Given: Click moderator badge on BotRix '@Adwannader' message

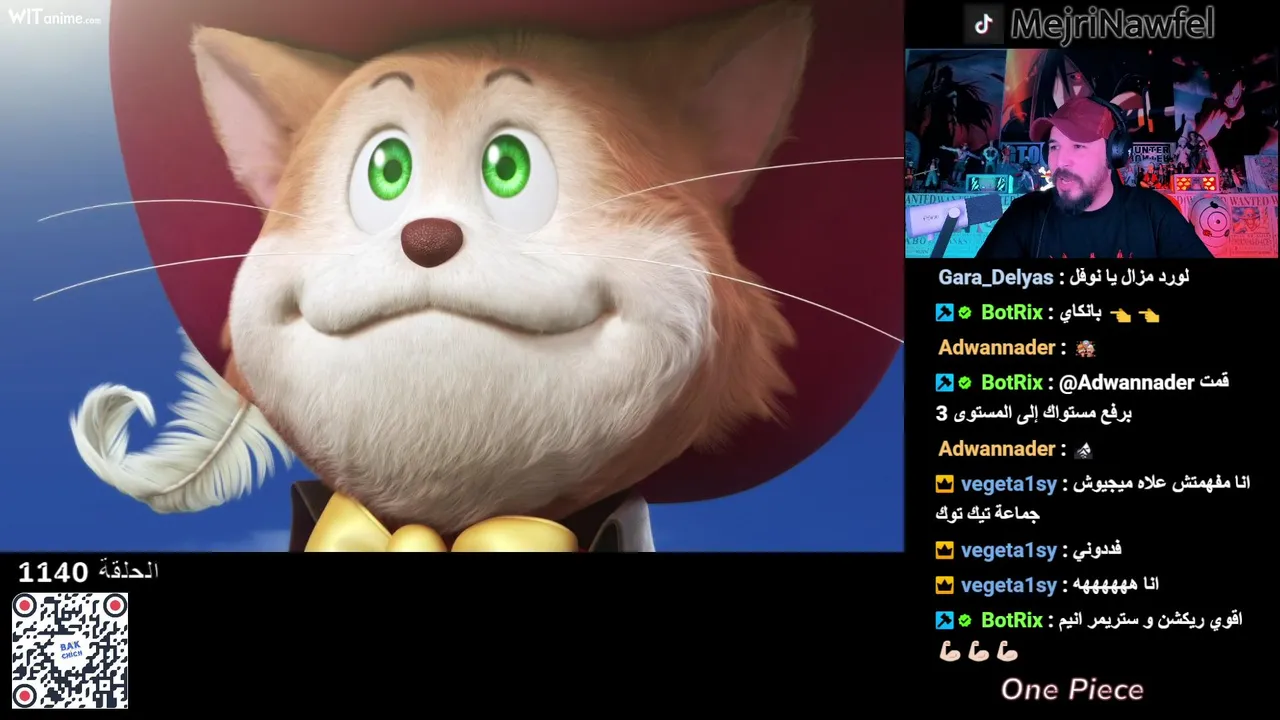Looking at the screenshot, I should tap(944, 382).
